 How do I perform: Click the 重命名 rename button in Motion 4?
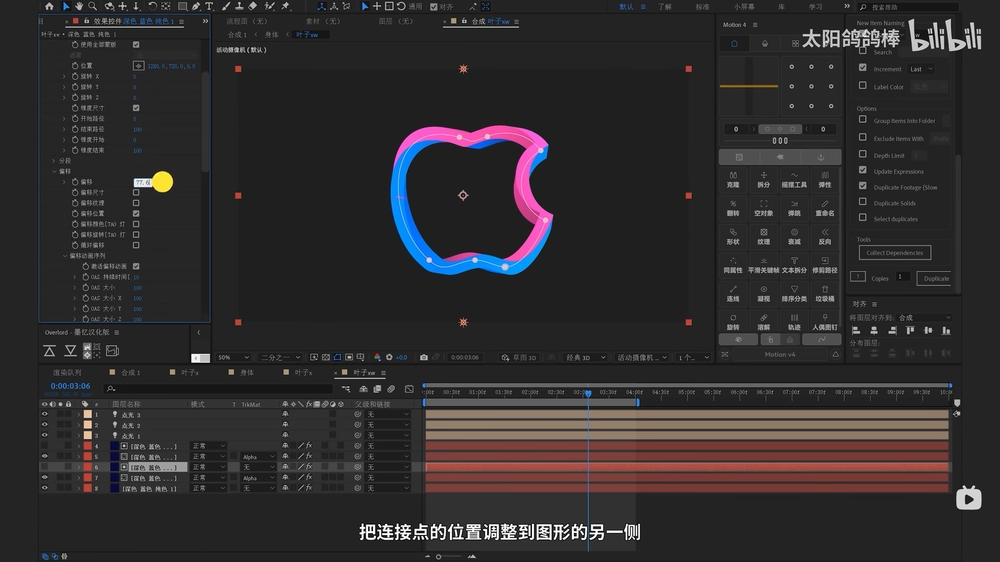click(825, 208)
